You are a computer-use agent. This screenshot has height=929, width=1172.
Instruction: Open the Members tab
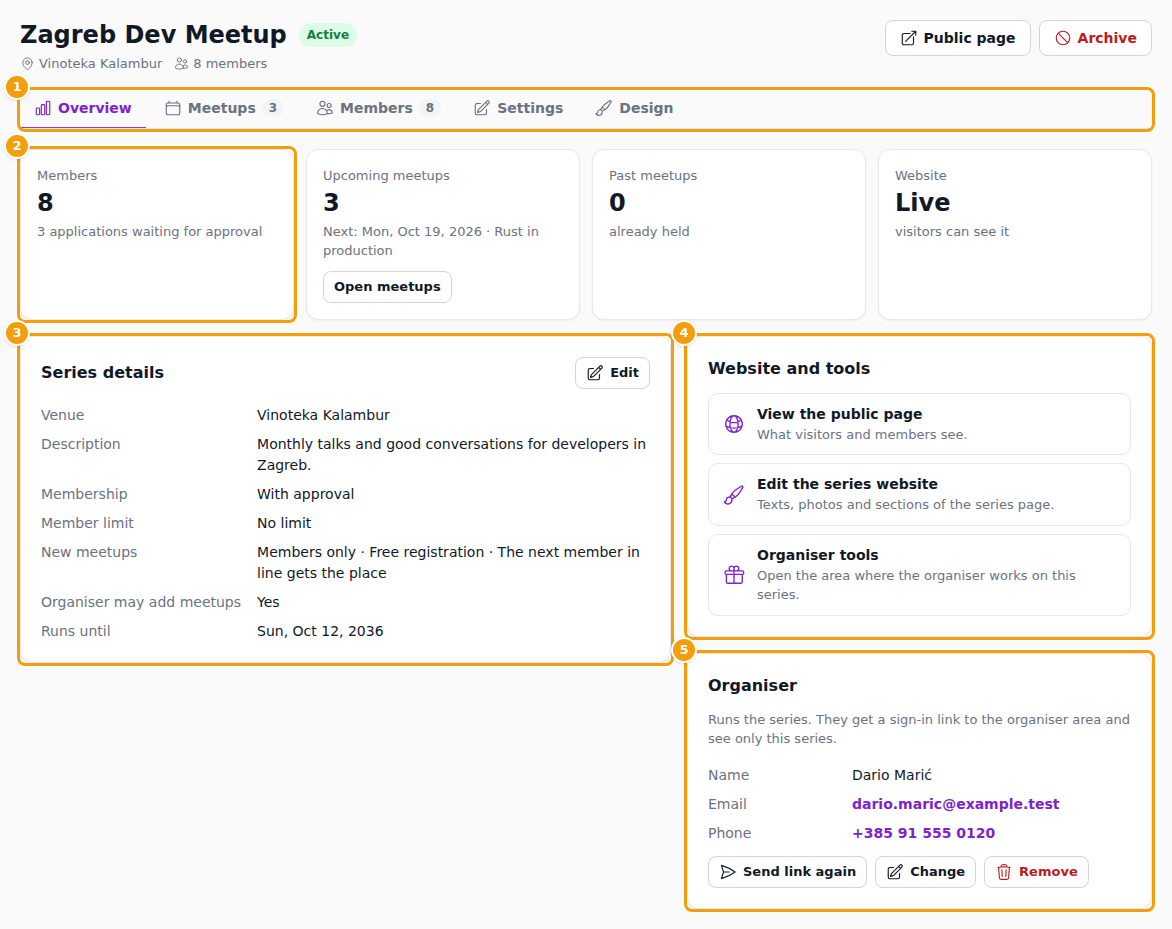coord(377,108)
